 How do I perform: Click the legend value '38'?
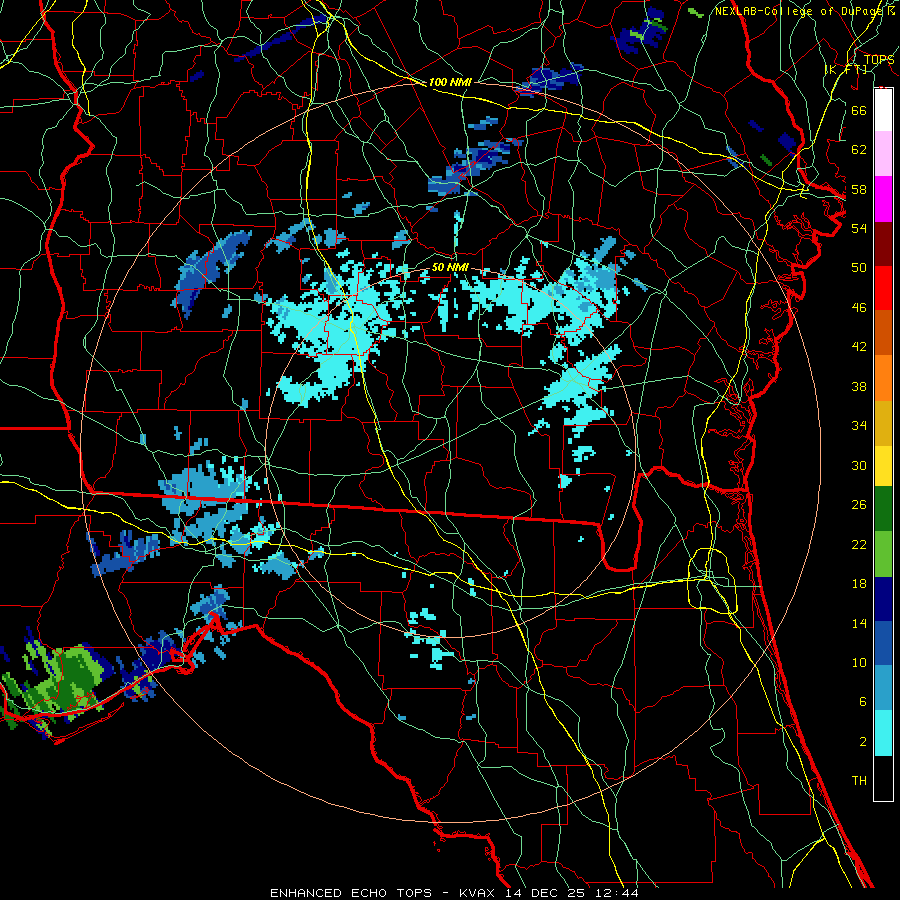pos(859,386)
